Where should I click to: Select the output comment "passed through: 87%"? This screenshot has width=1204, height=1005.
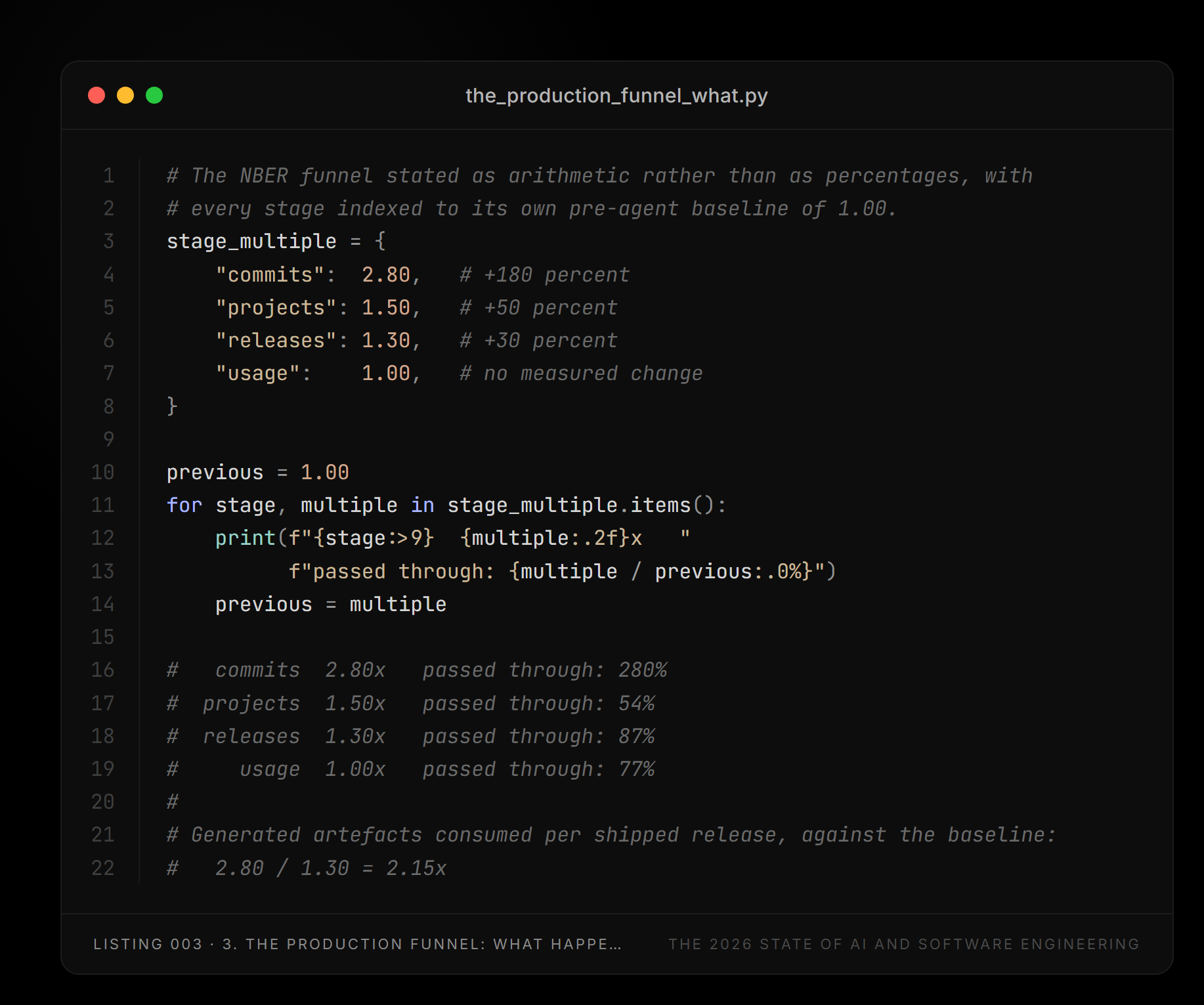[x=539, y=736]
